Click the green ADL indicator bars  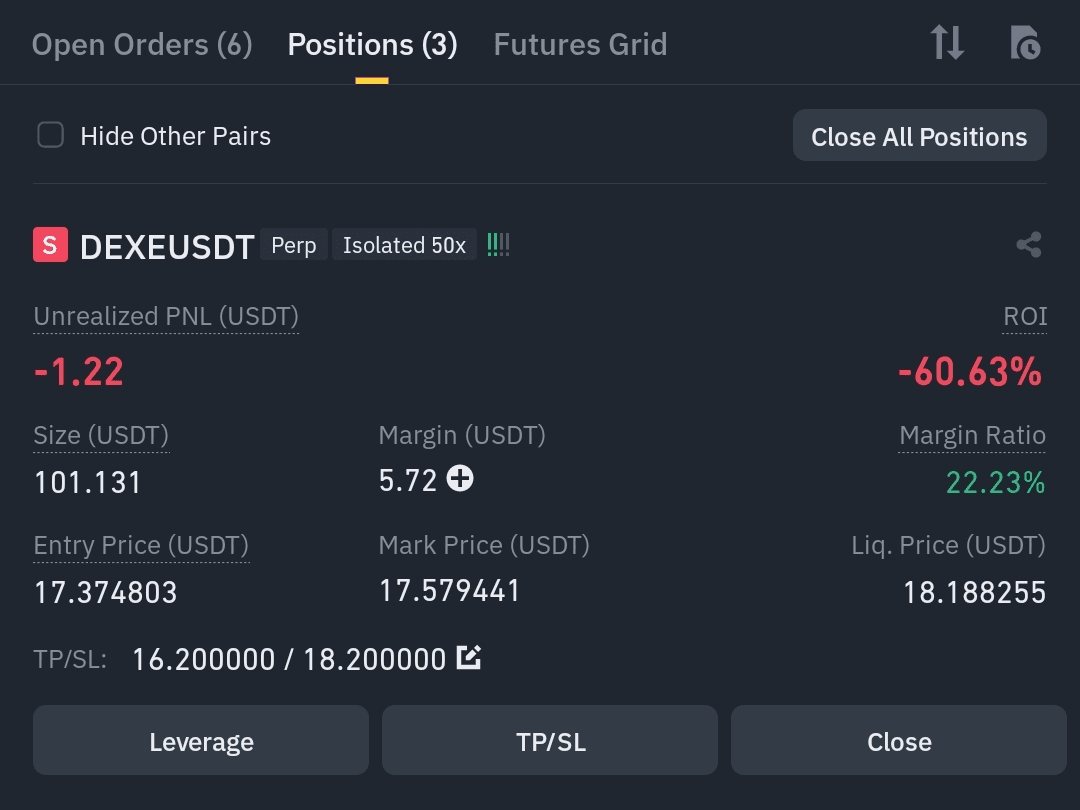click(498, 245)
